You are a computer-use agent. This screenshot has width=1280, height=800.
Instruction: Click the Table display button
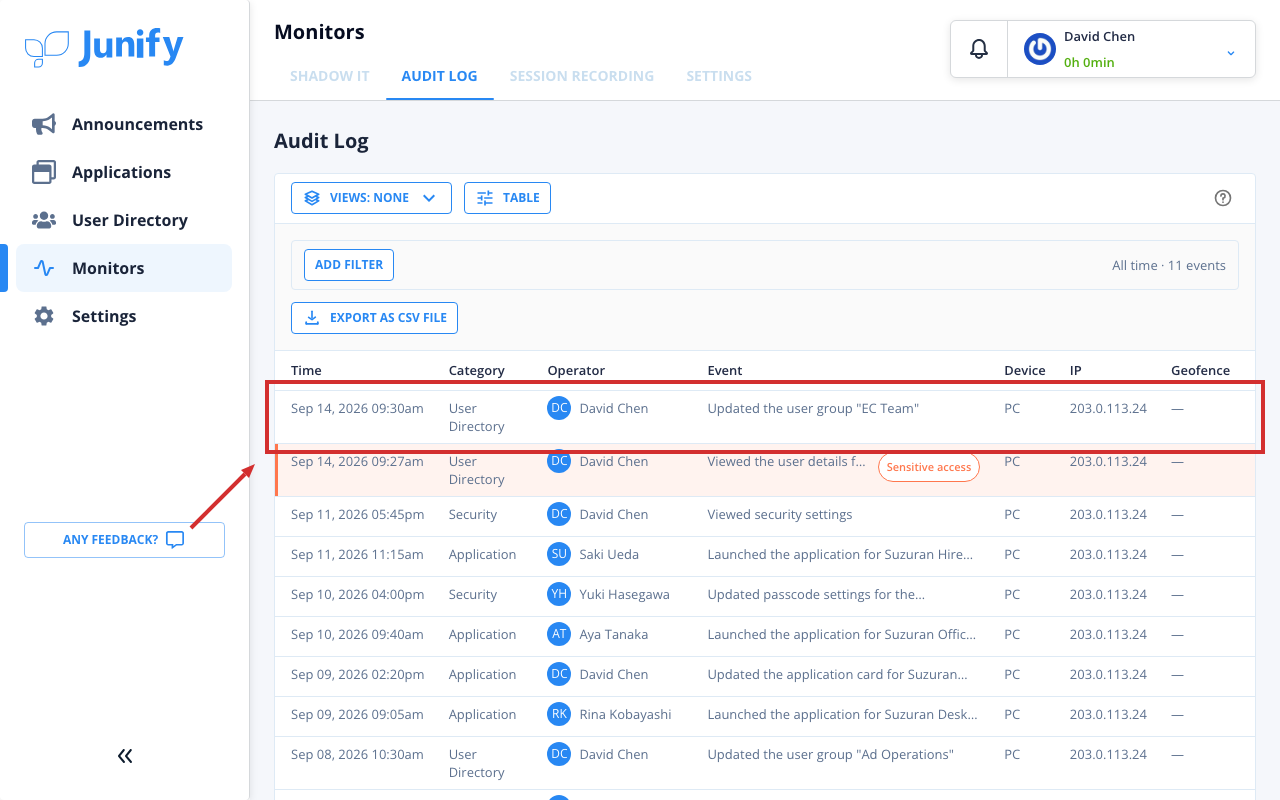[507, 198]
